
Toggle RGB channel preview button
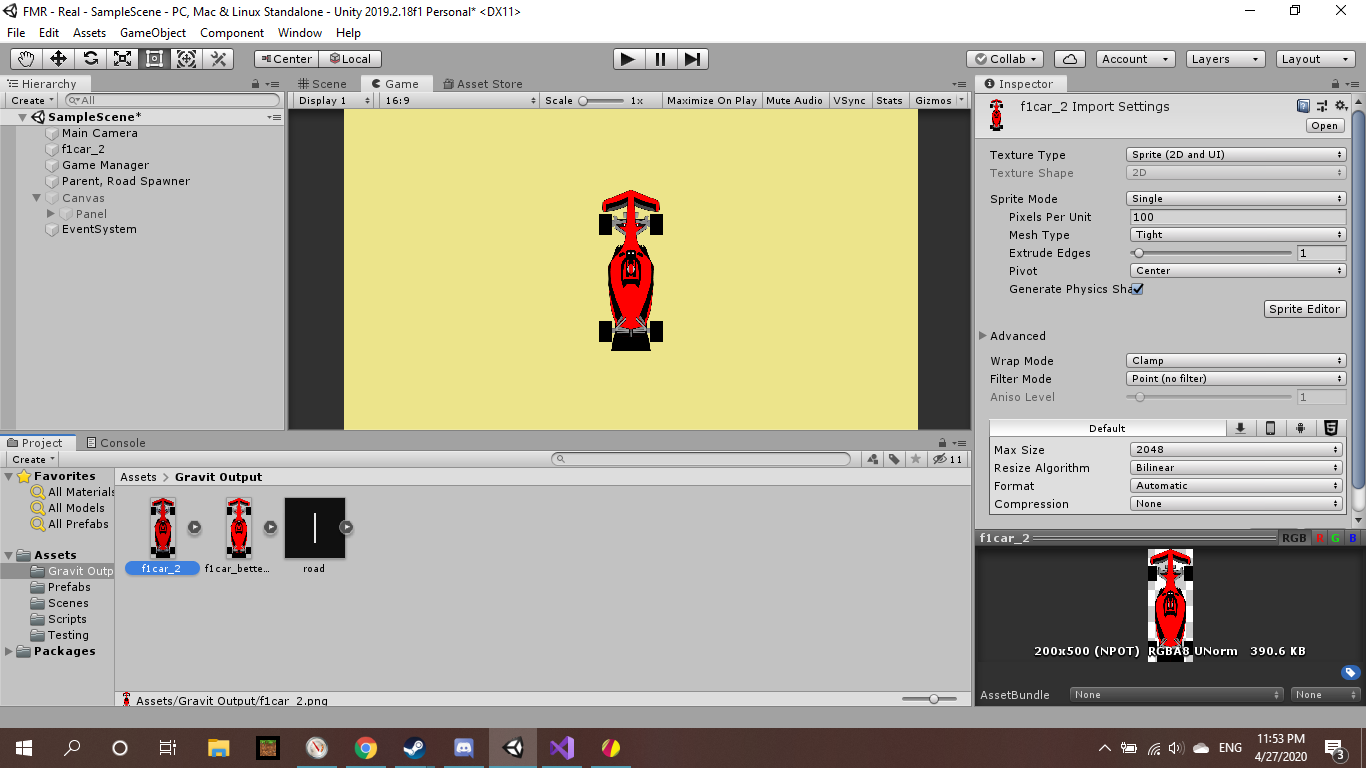(1293, 538)
